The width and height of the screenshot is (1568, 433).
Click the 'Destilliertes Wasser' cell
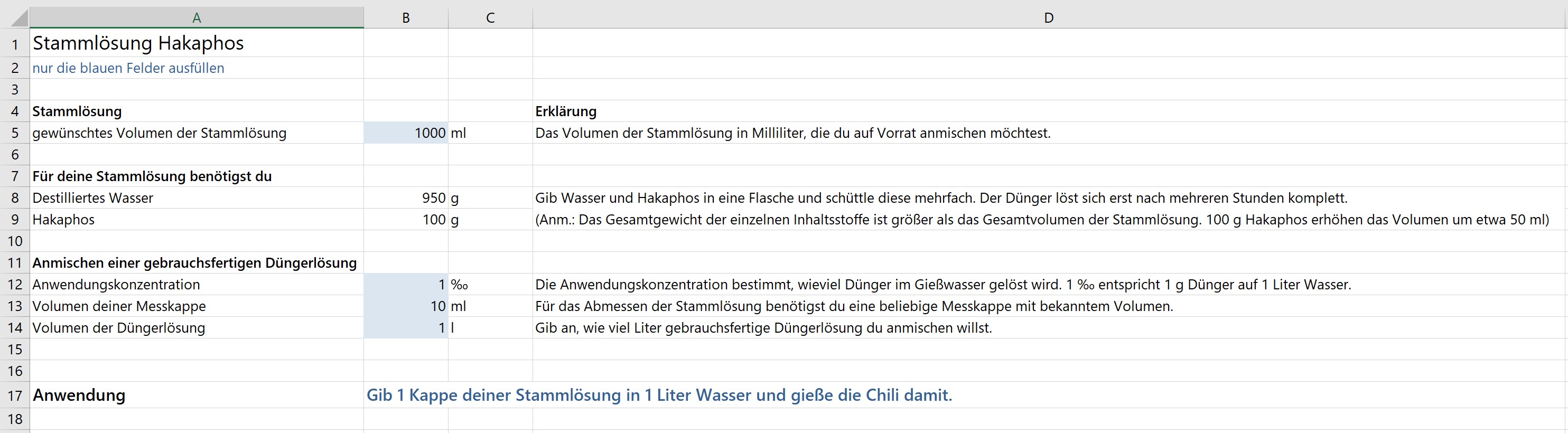197,197
